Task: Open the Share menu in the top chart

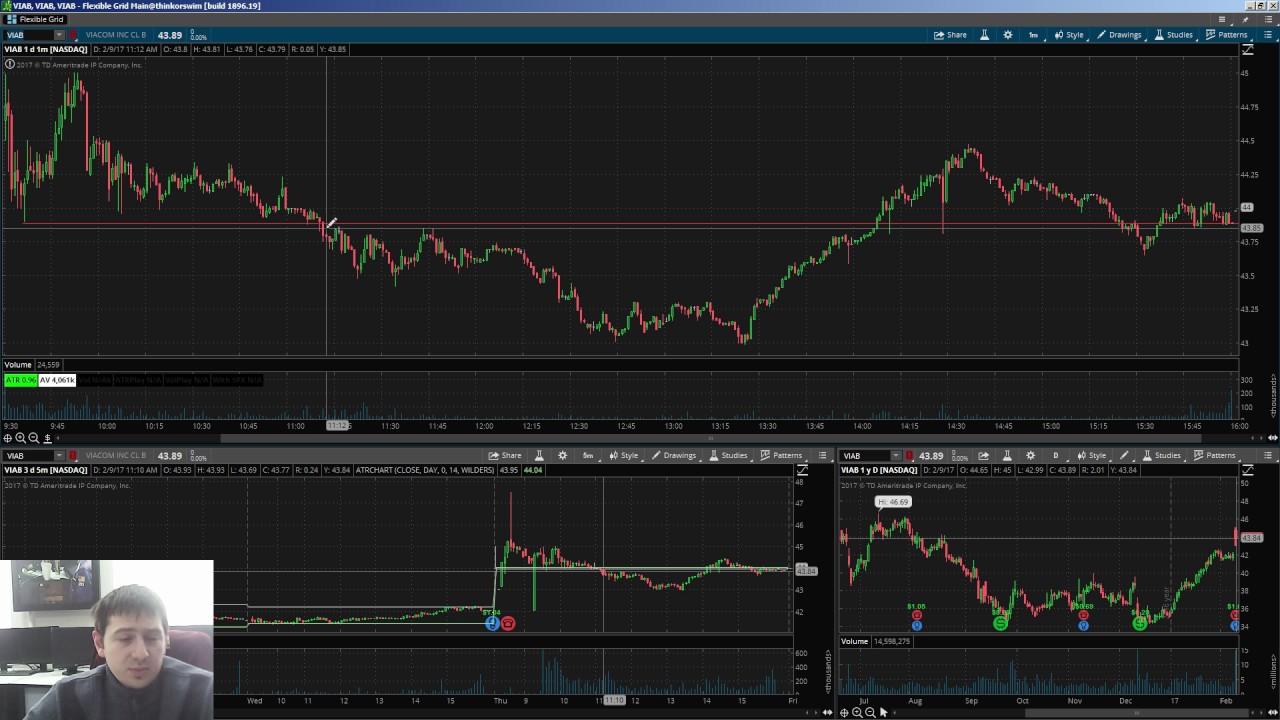Action: (x=951, y=35)
